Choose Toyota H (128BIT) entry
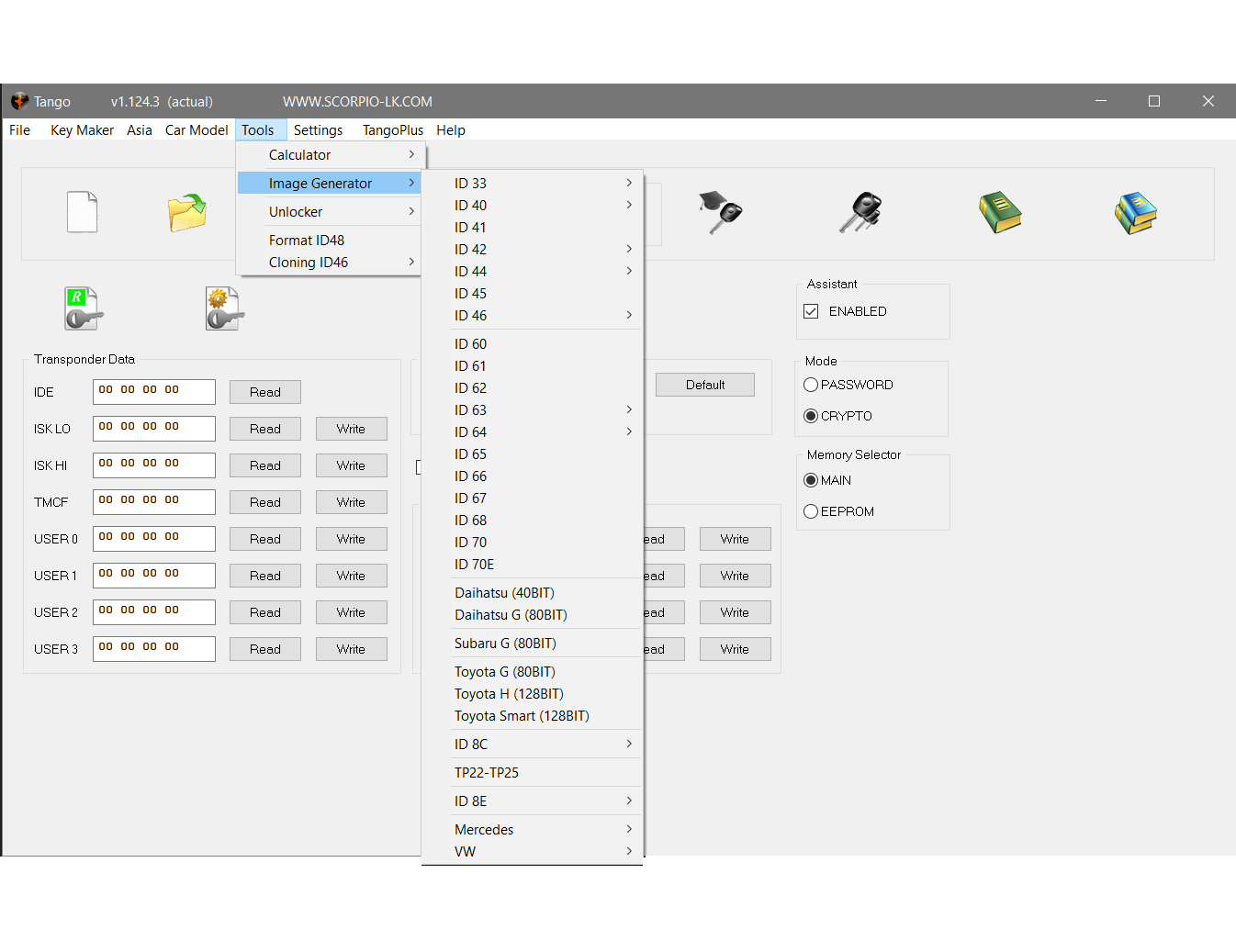 (x=533, y=694)
